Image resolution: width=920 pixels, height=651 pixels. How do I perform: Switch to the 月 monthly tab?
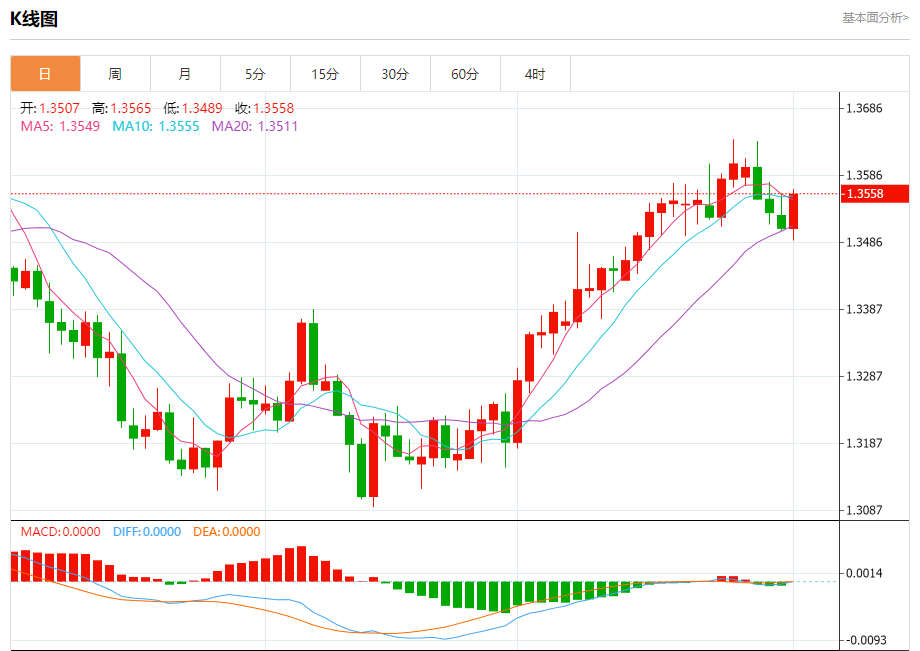185,74
